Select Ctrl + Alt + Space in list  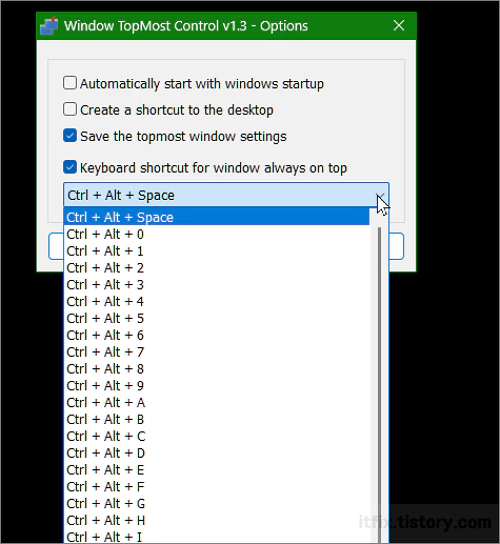(217, 217)
